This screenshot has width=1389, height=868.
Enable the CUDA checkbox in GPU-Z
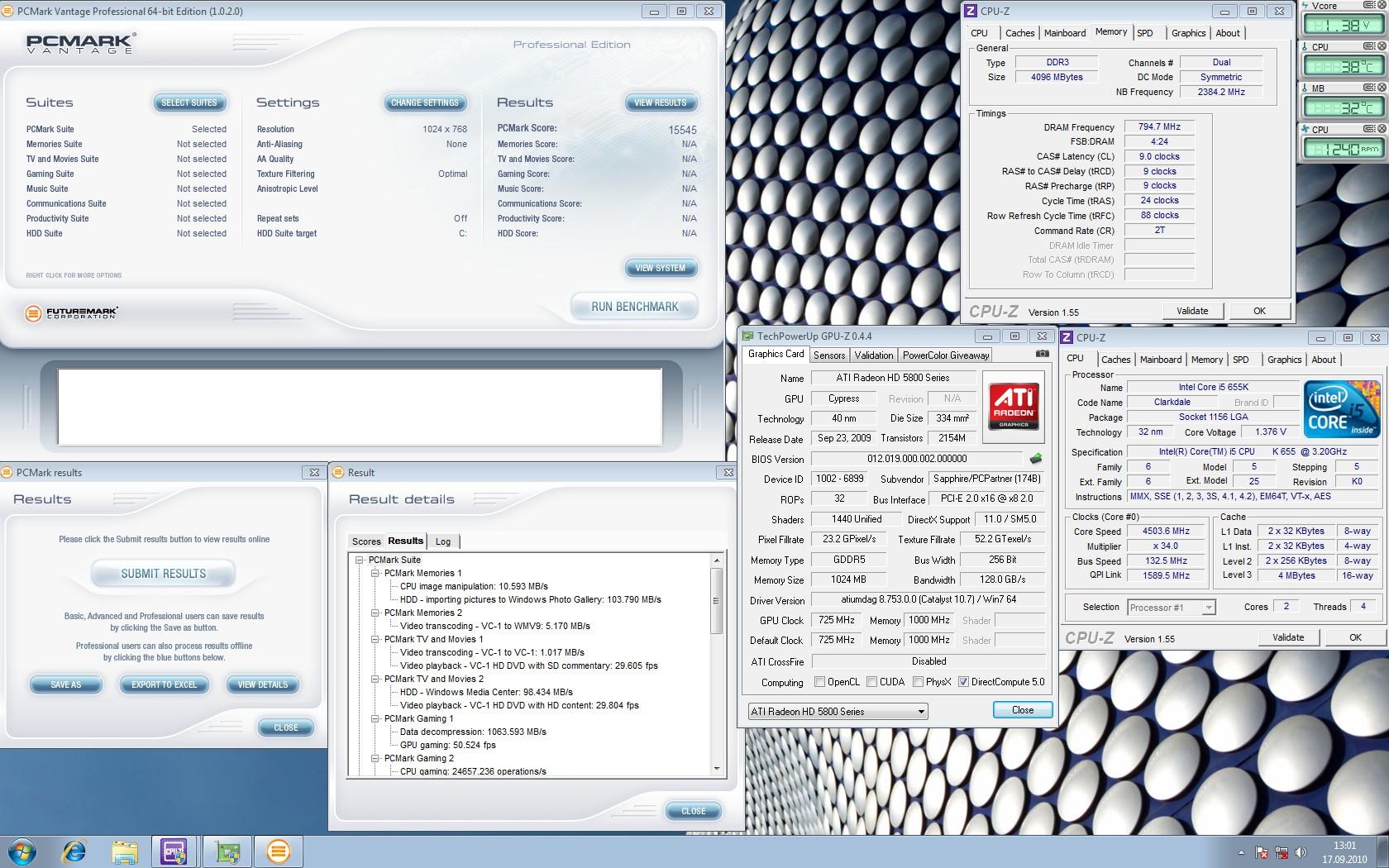[x=872, y=682]
